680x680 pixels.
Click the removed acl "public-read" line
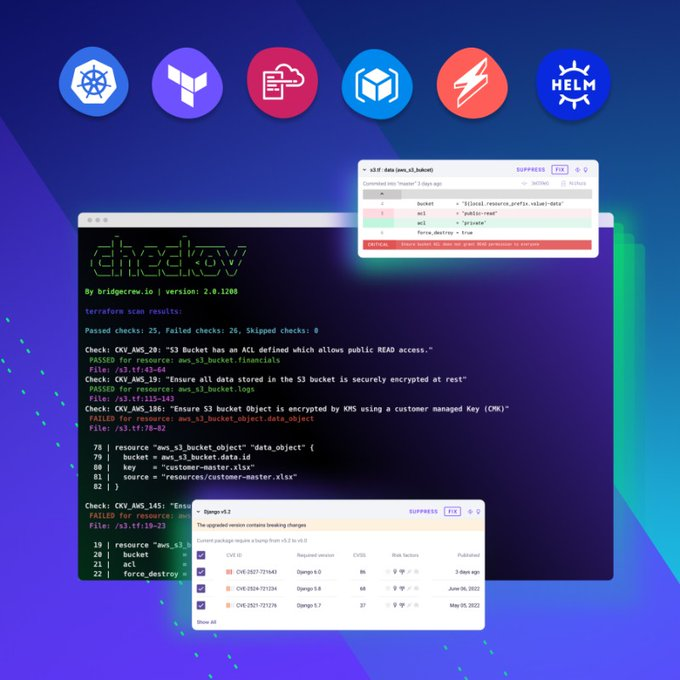coord(477,213)
